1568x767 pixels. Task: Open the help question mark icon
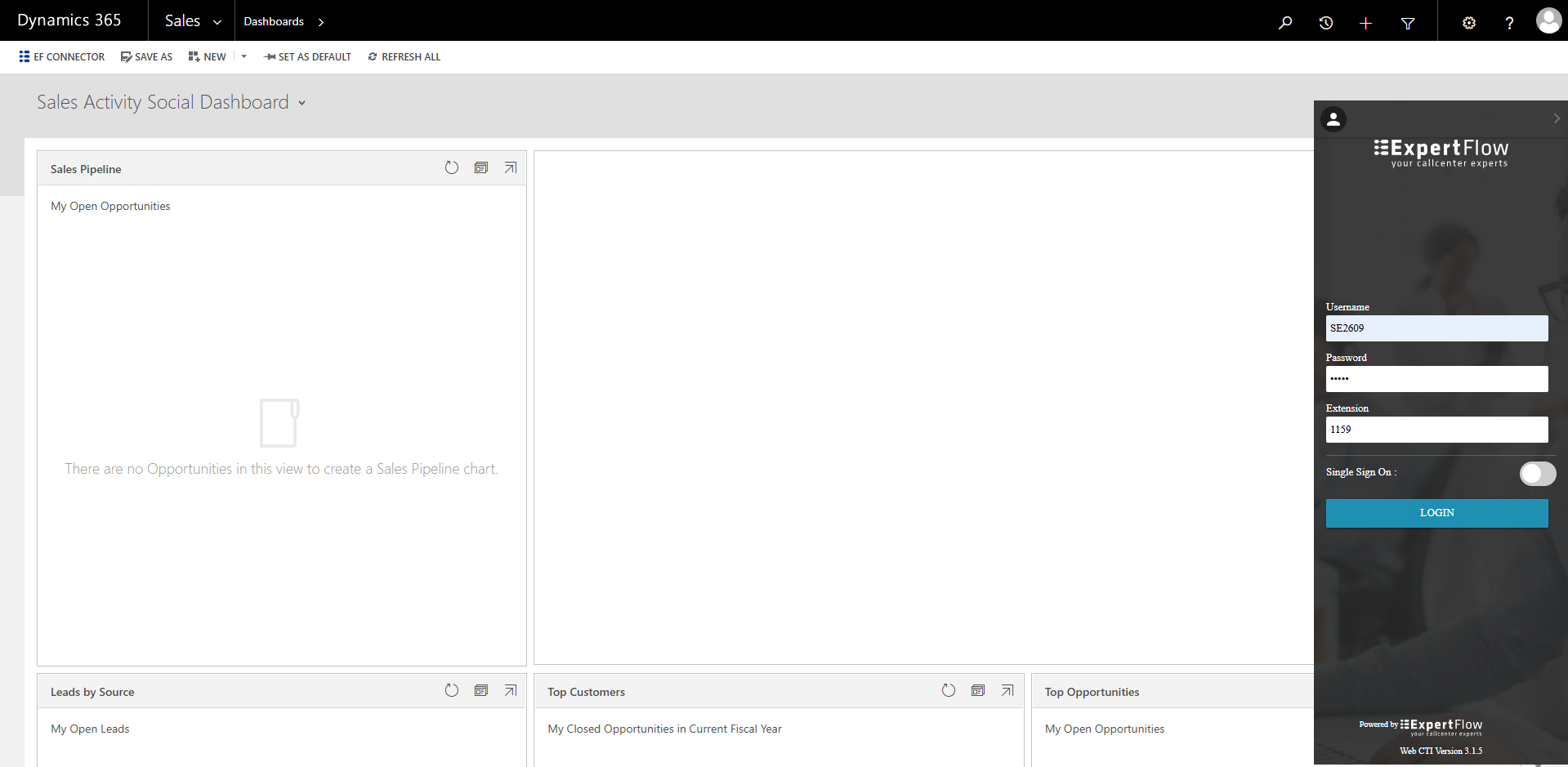click(1509, 23)
